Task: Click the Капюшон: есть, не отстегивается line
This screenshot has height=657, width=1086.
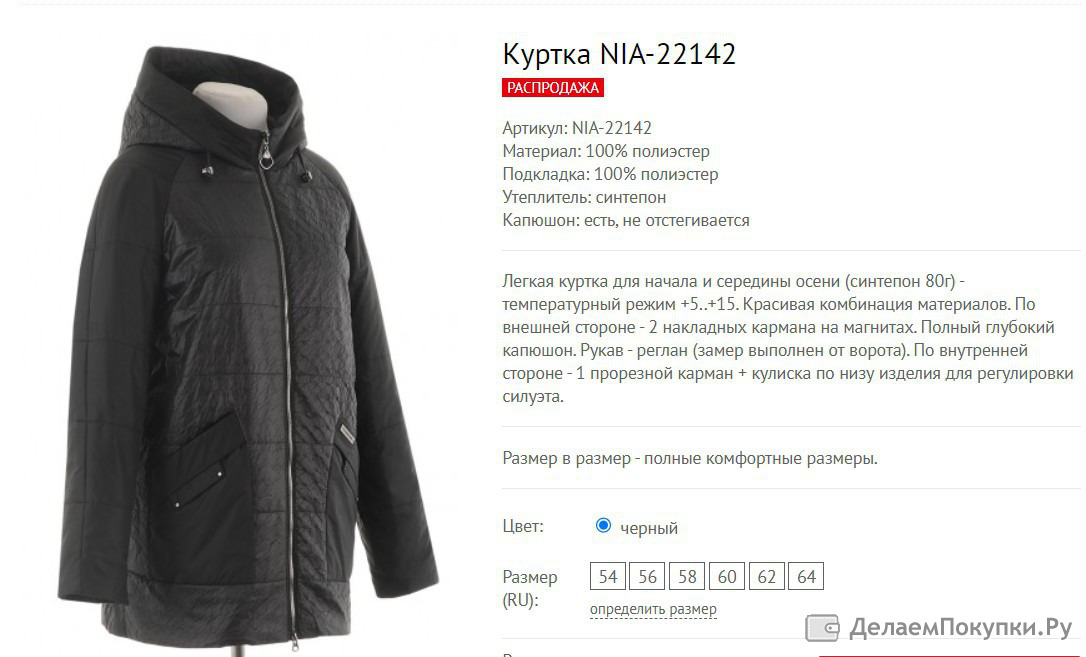Action: pos(626,220)
